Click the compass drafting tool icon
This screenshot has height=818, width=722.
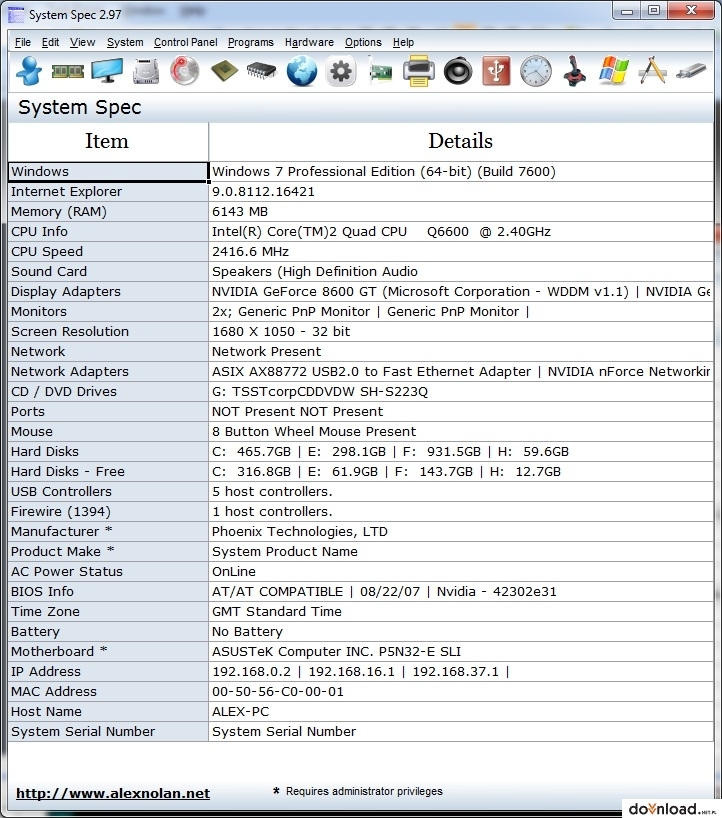pyautogui.click(x=652, y=71)
